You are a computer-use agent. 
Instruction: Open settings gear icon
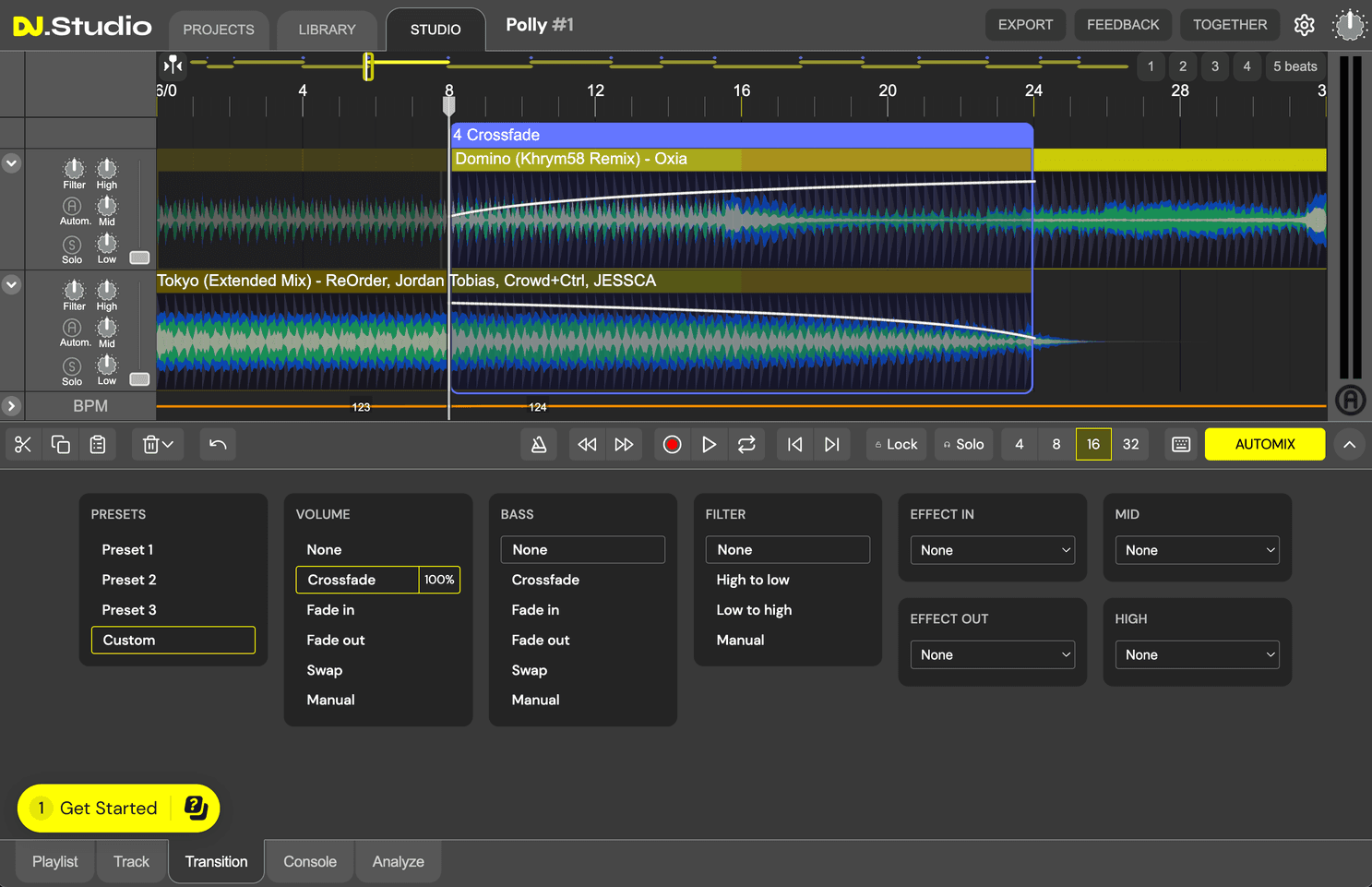click(1304, 25)
